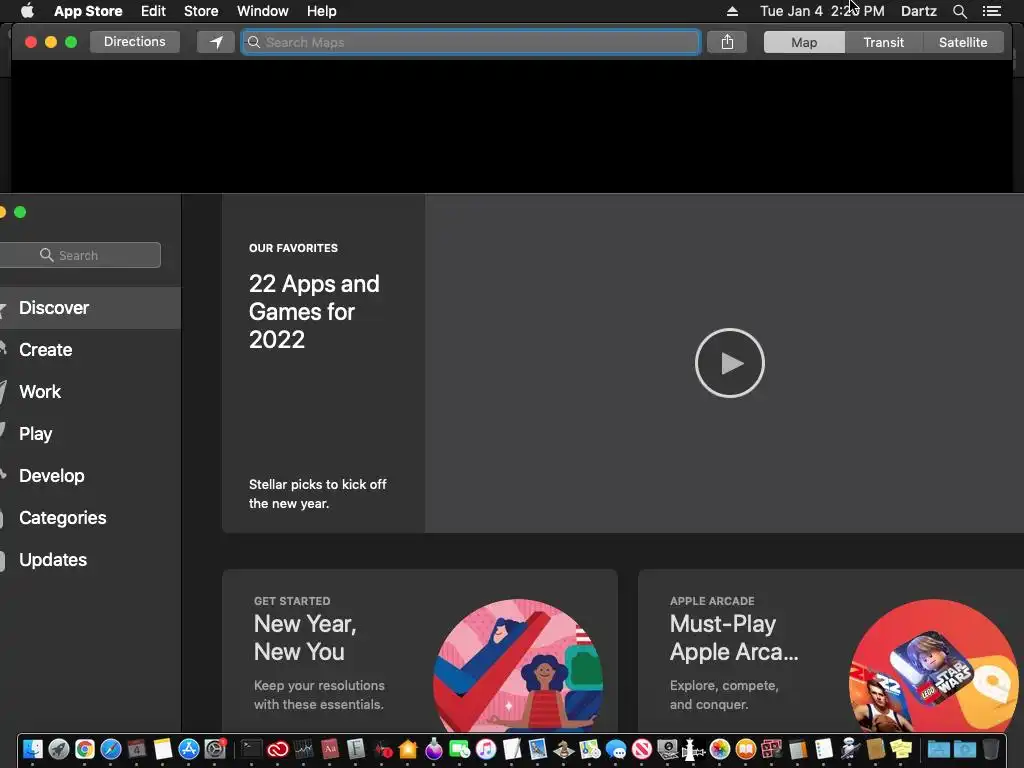Launch Google Chrome from the Dock

coord(85,749)
